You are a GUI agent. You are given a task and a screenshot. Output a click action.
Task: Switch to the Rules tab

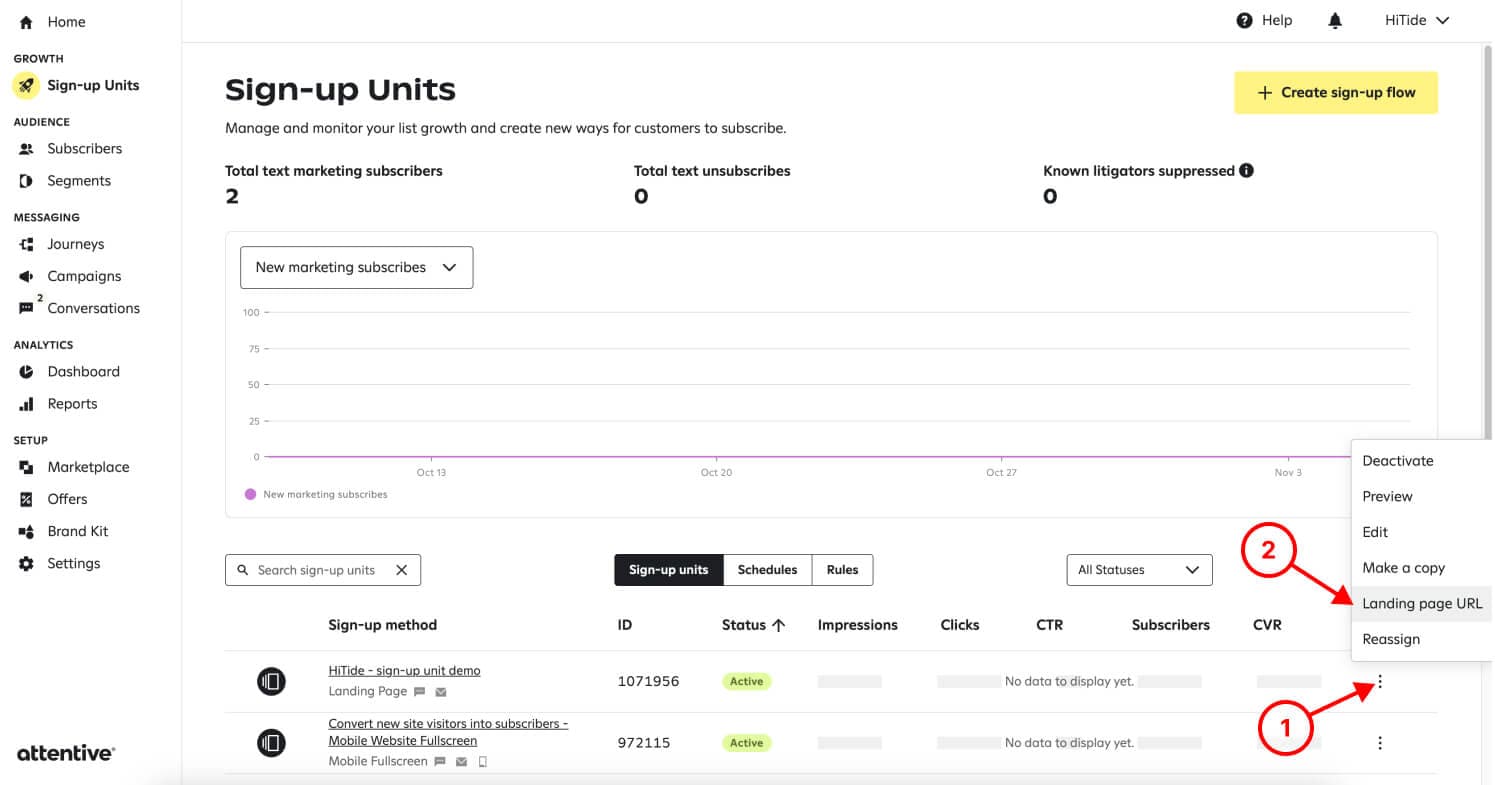842,570
